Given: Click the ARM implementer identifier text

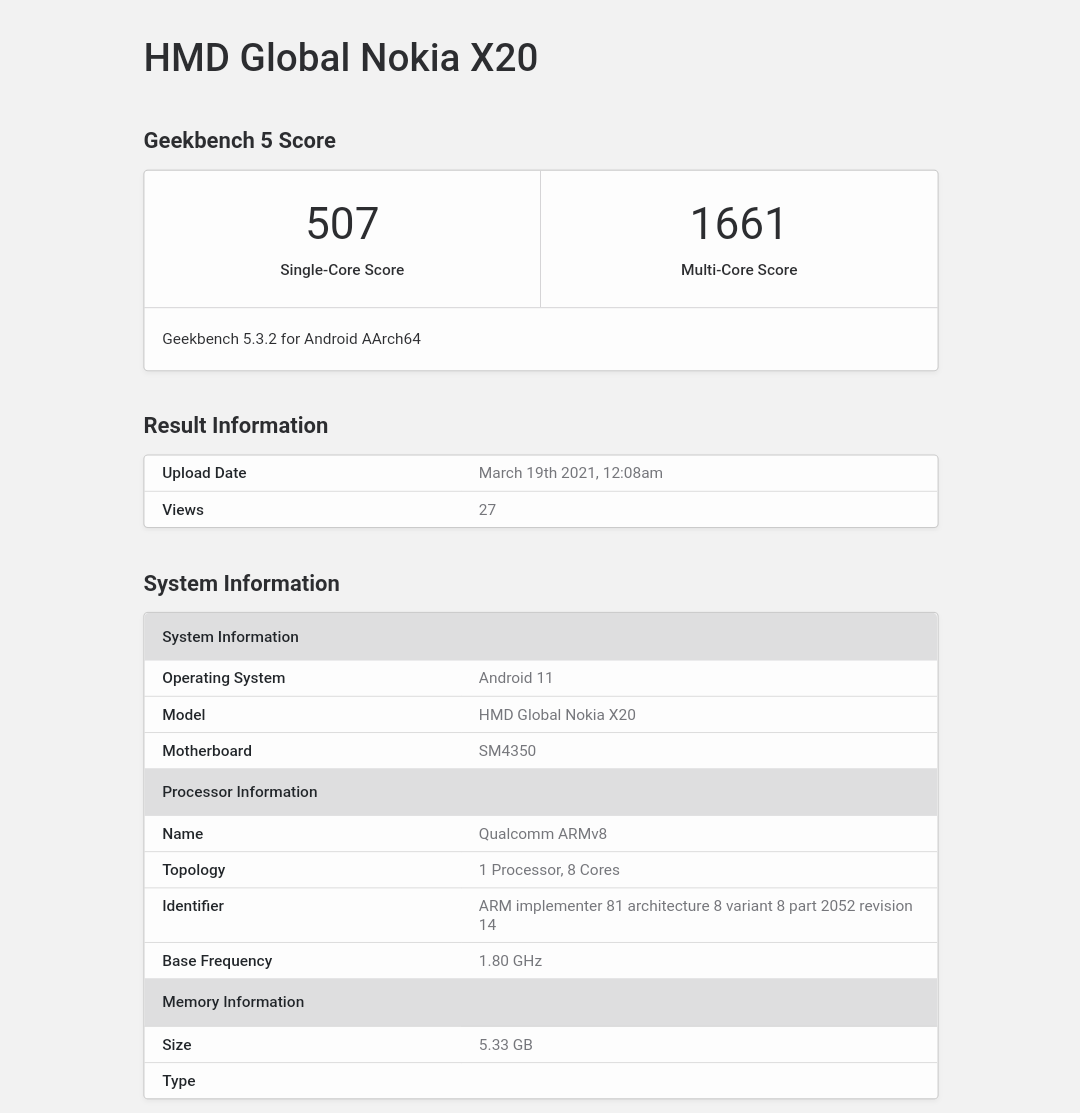Looking at the screenshot, I should point(694,906).
